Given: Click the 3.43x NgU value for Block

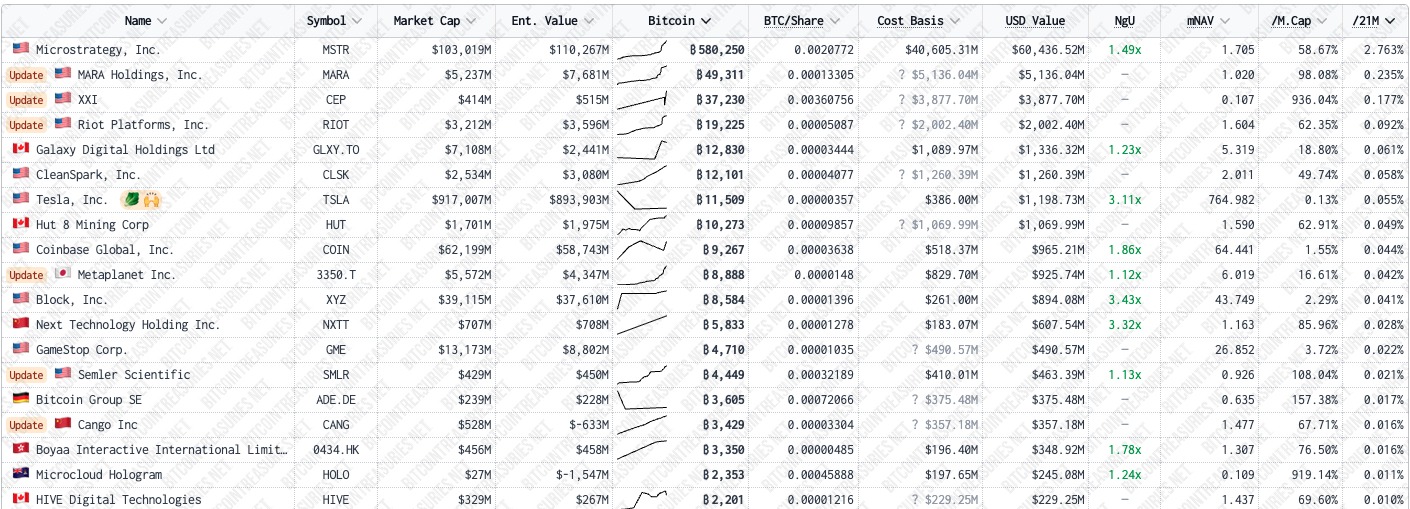Looking at the screenshot, I should [1124, 299].
